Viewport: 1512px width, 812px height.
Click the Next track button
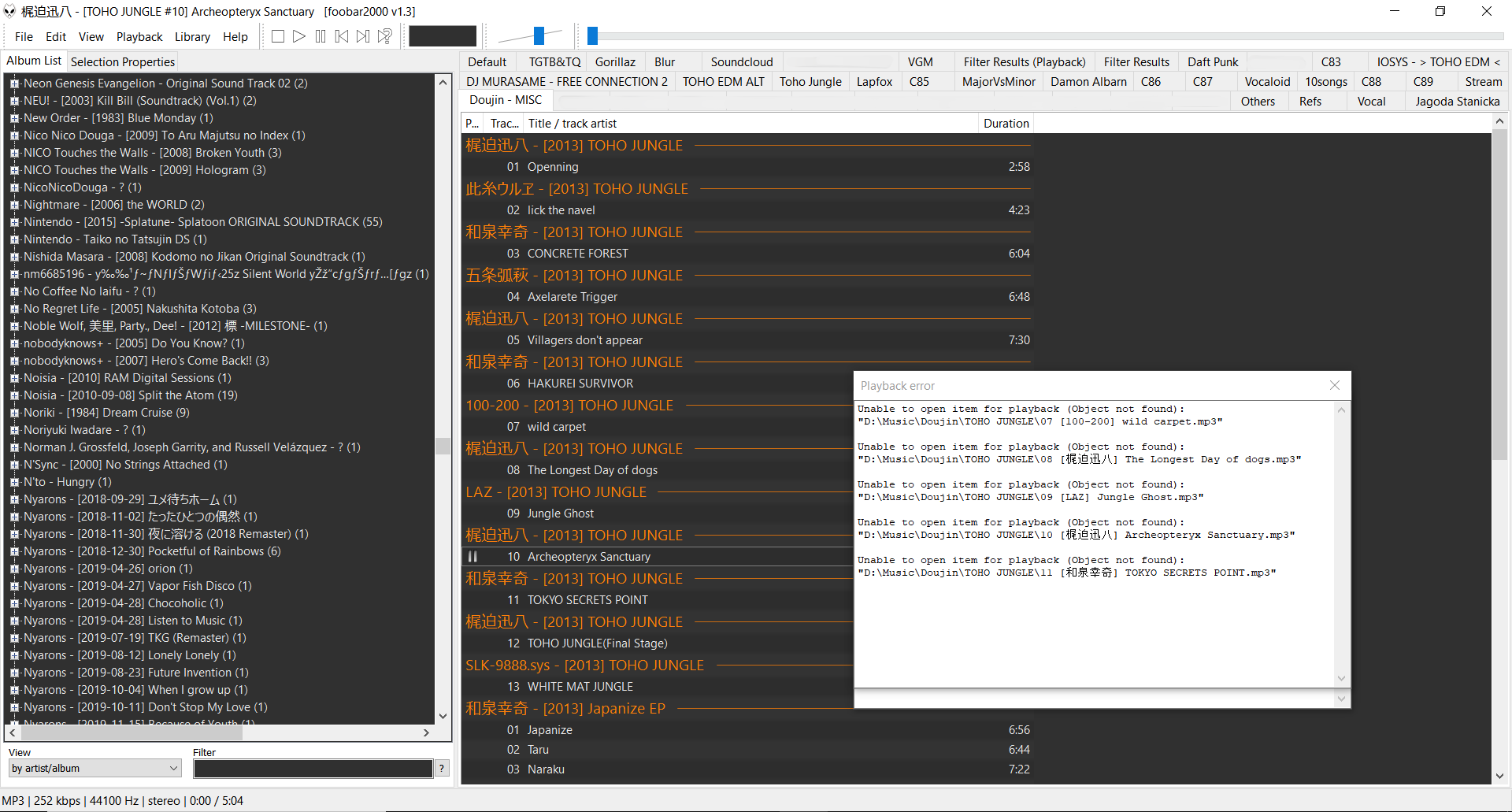pyautogui.click(x=363, y=36)
